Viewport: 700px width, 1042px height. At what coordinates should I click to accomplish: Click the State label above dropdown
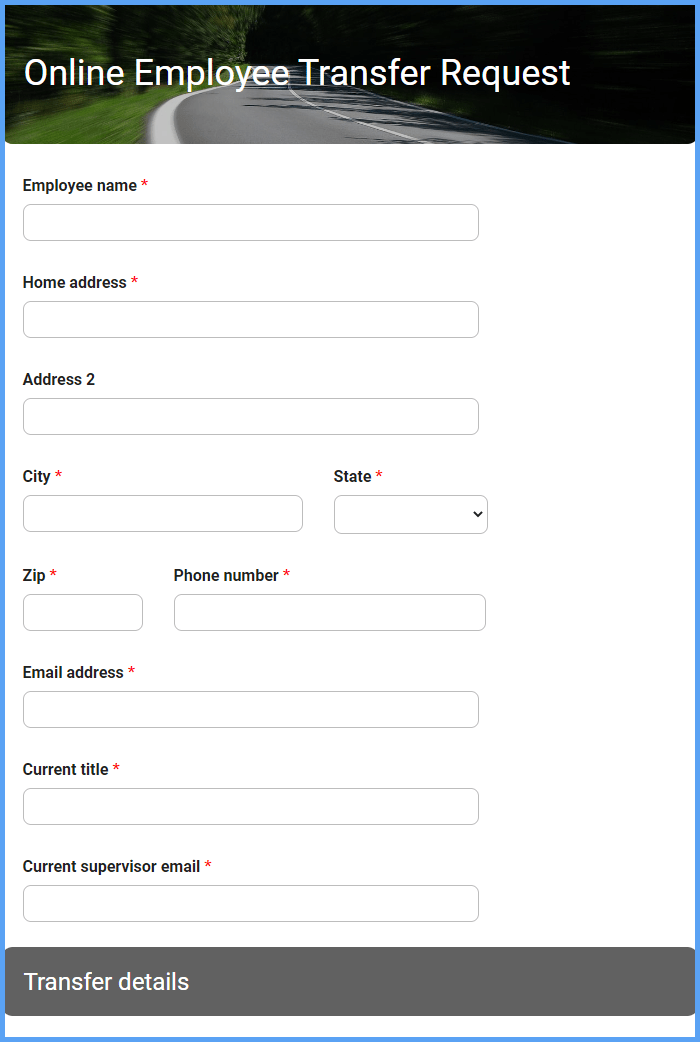[x=353, y=476]
